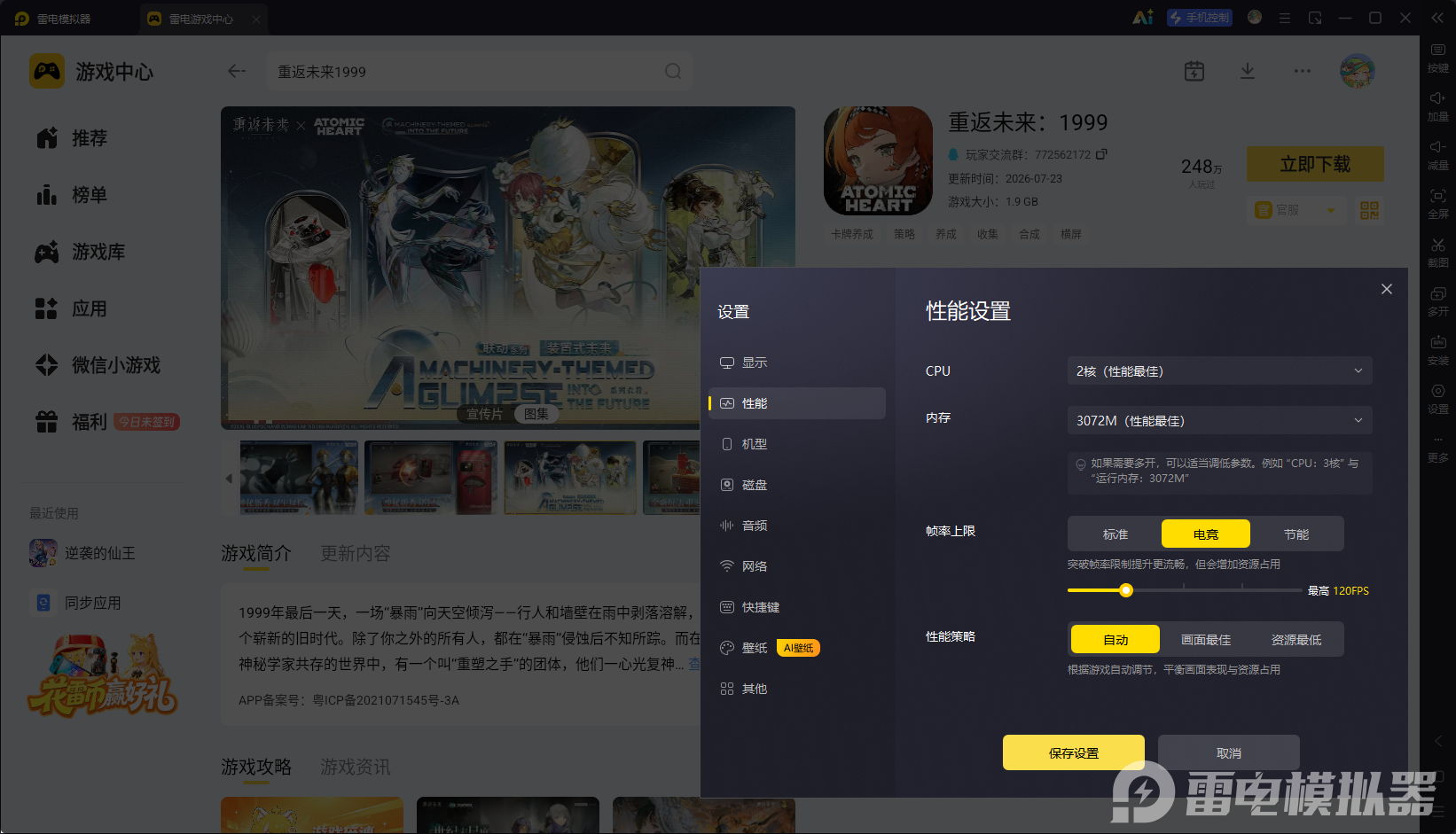1456x834 pixels.
Task: Close the settings dialog with the X
Action: tap(1387, 289)
